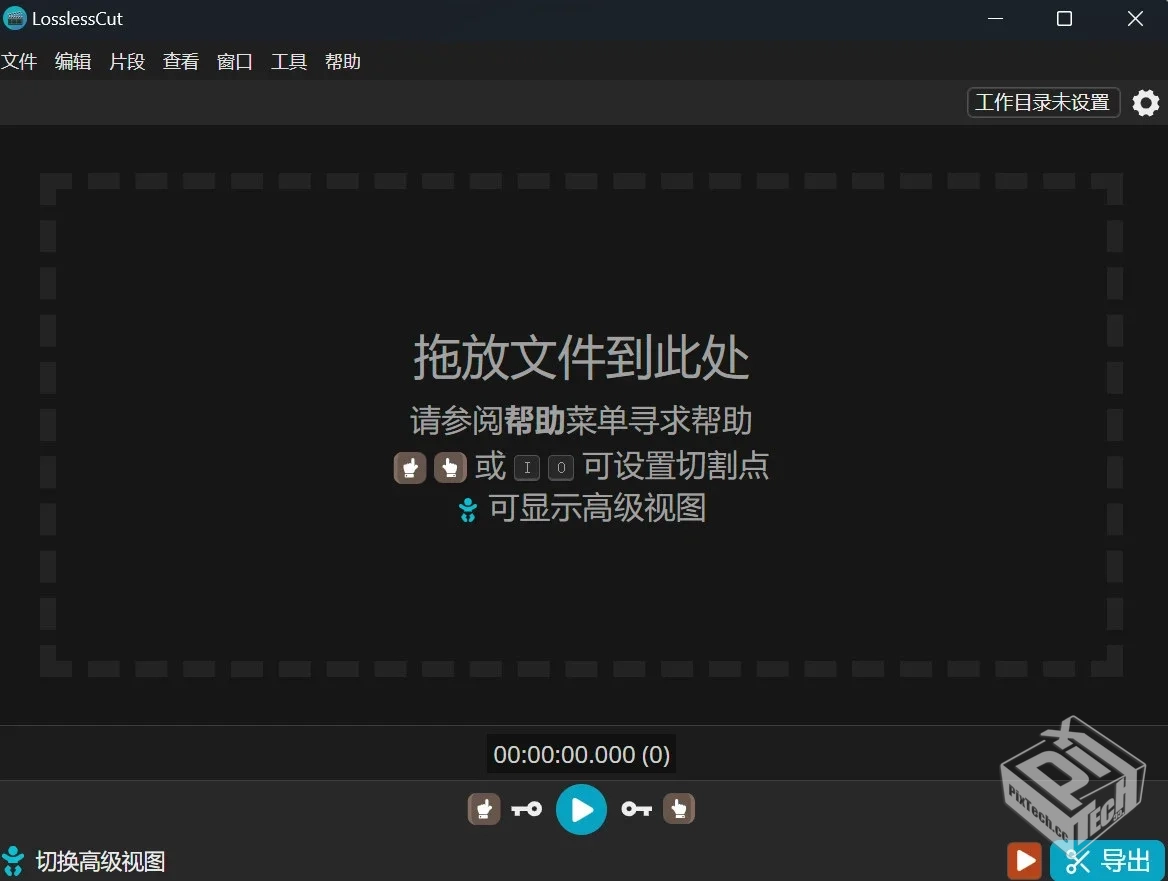Open the 片段 menu
The height and width of the screenshot is (881, 1168).
tap(127, 61)
